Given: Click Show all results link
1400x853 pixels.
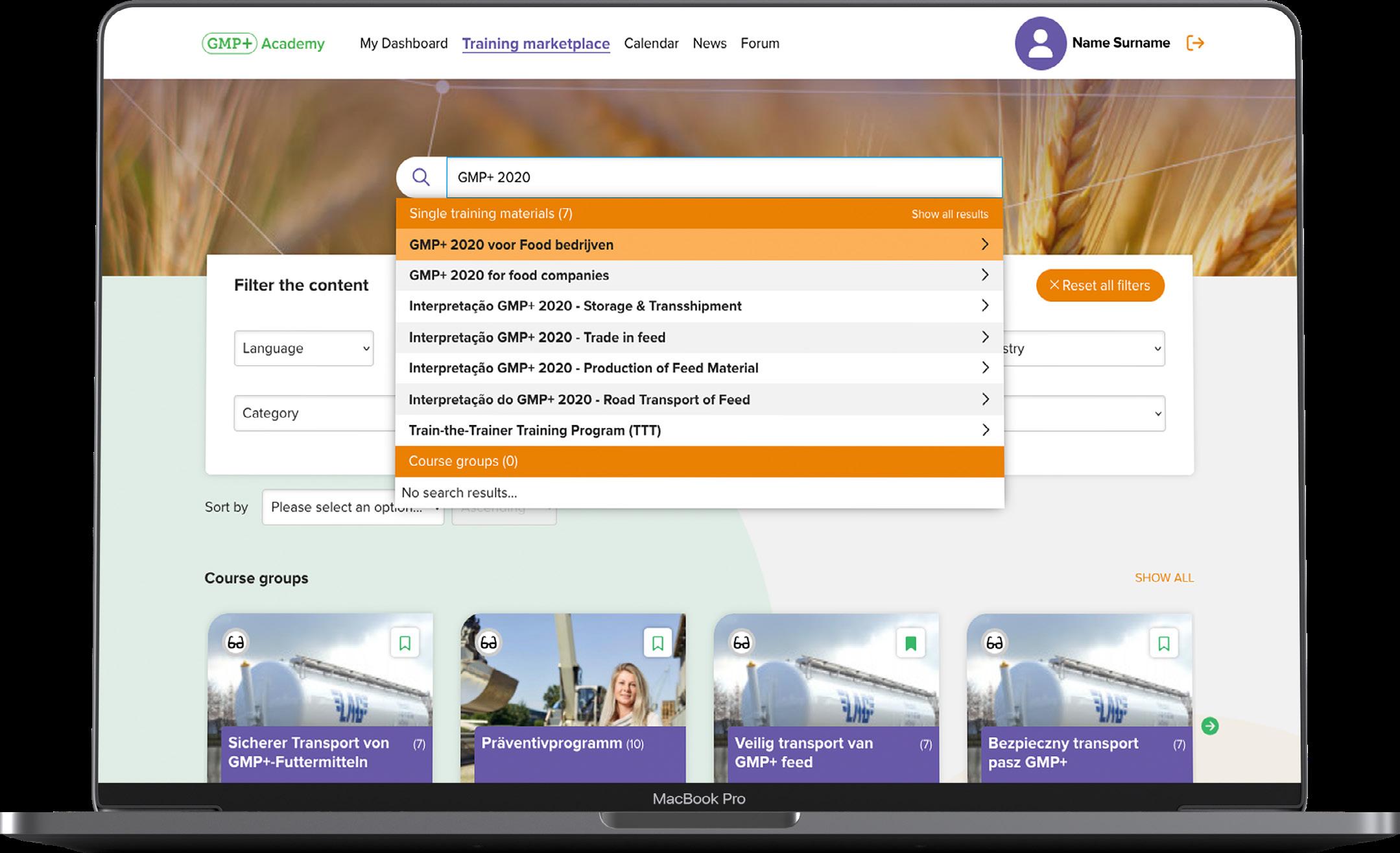Looking at the screenshot, I should coord(949,214).
